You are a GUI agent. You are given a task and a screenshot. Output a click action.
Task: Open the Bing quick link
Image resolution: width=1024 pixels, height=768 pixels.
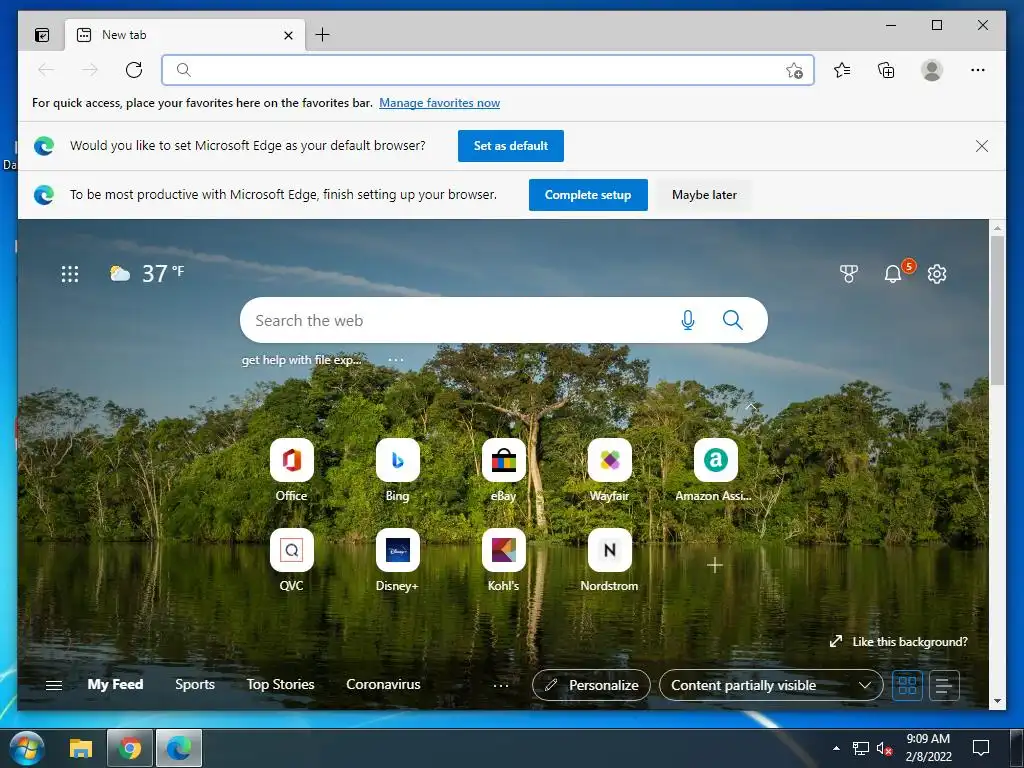tap(397, 470)
